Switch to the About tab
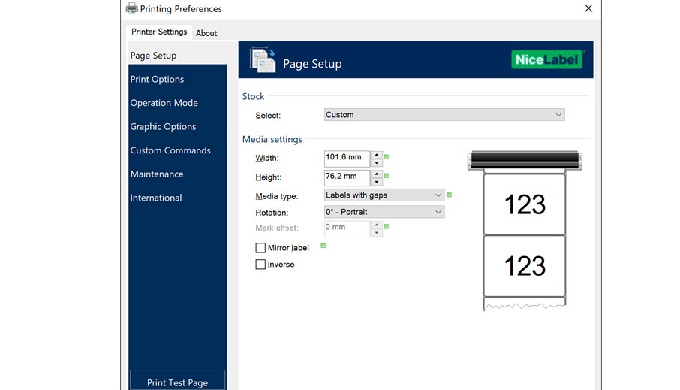 (206, 33)
